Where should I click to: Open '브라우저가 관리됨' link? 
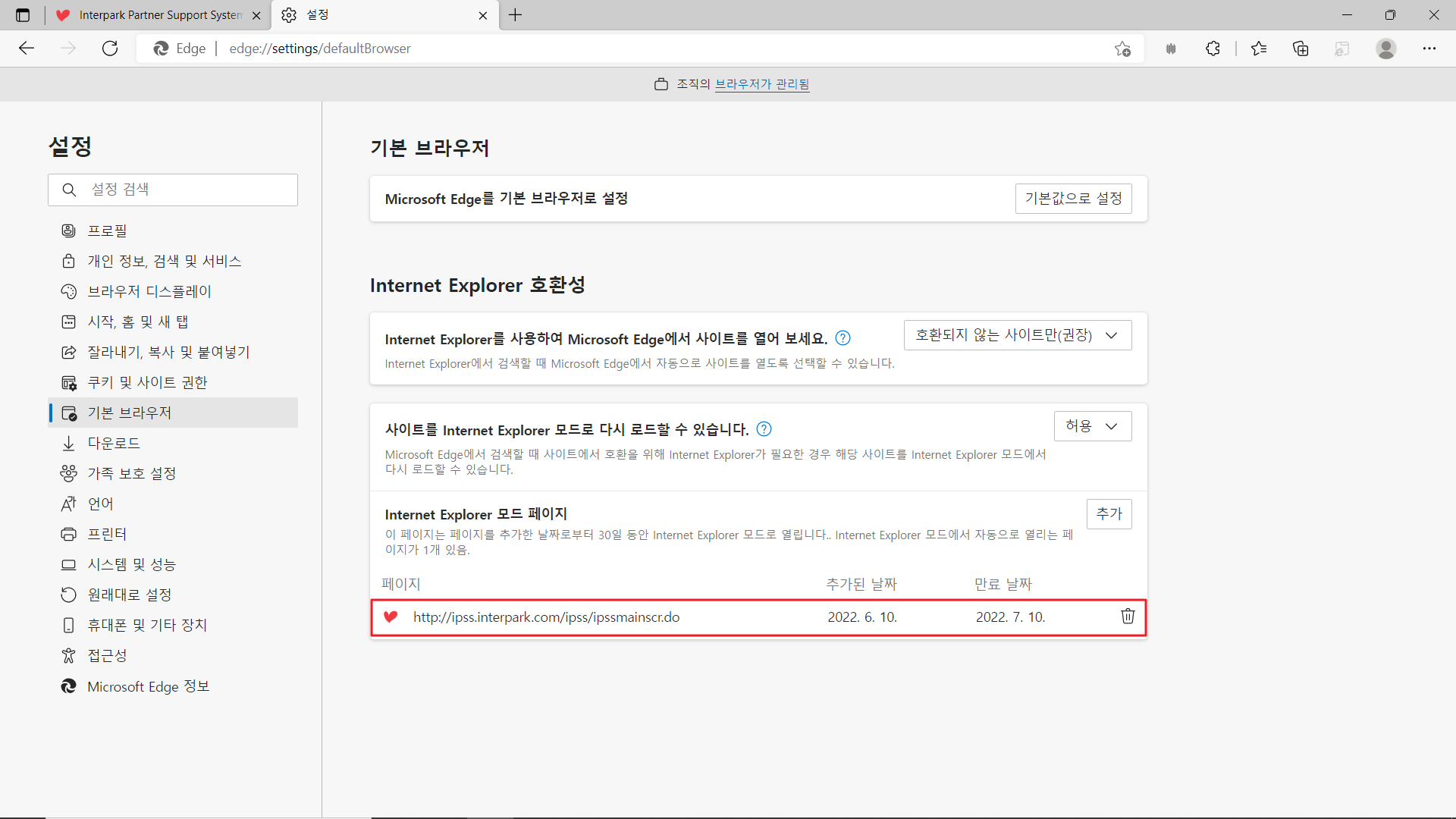click(x=762, y=84)
